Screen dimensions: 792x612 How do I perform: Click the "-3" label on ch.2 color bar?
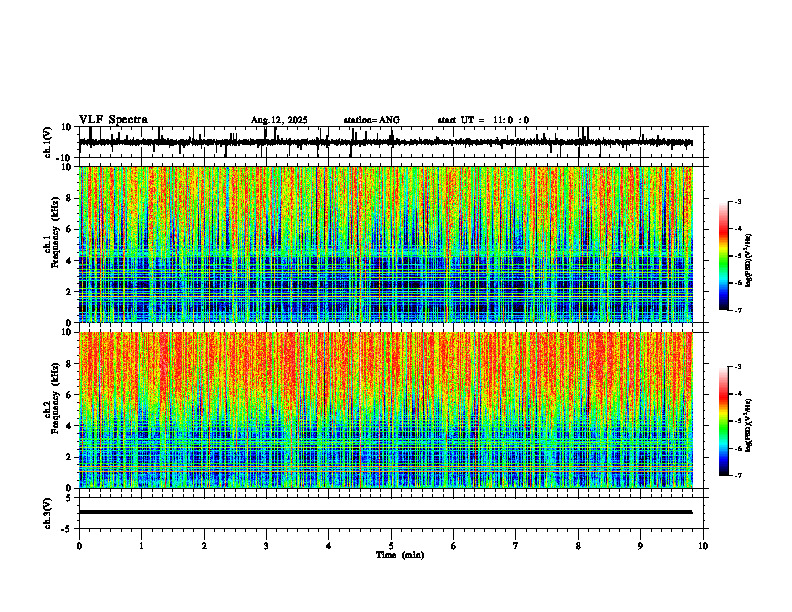(738, 367)
